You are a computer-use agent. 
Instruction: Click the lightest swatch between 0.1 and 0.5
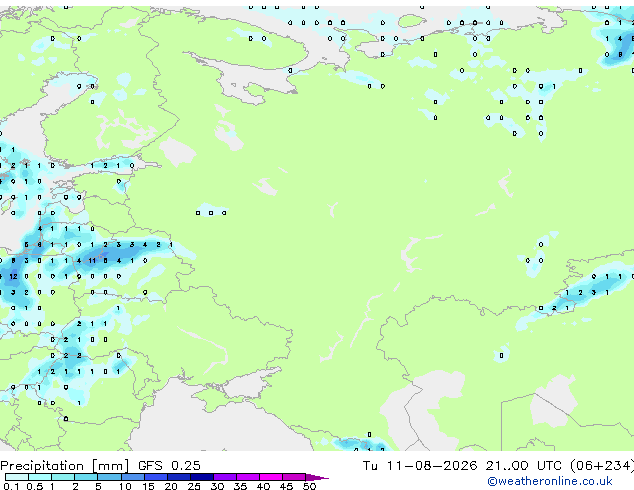pos(17,477)
